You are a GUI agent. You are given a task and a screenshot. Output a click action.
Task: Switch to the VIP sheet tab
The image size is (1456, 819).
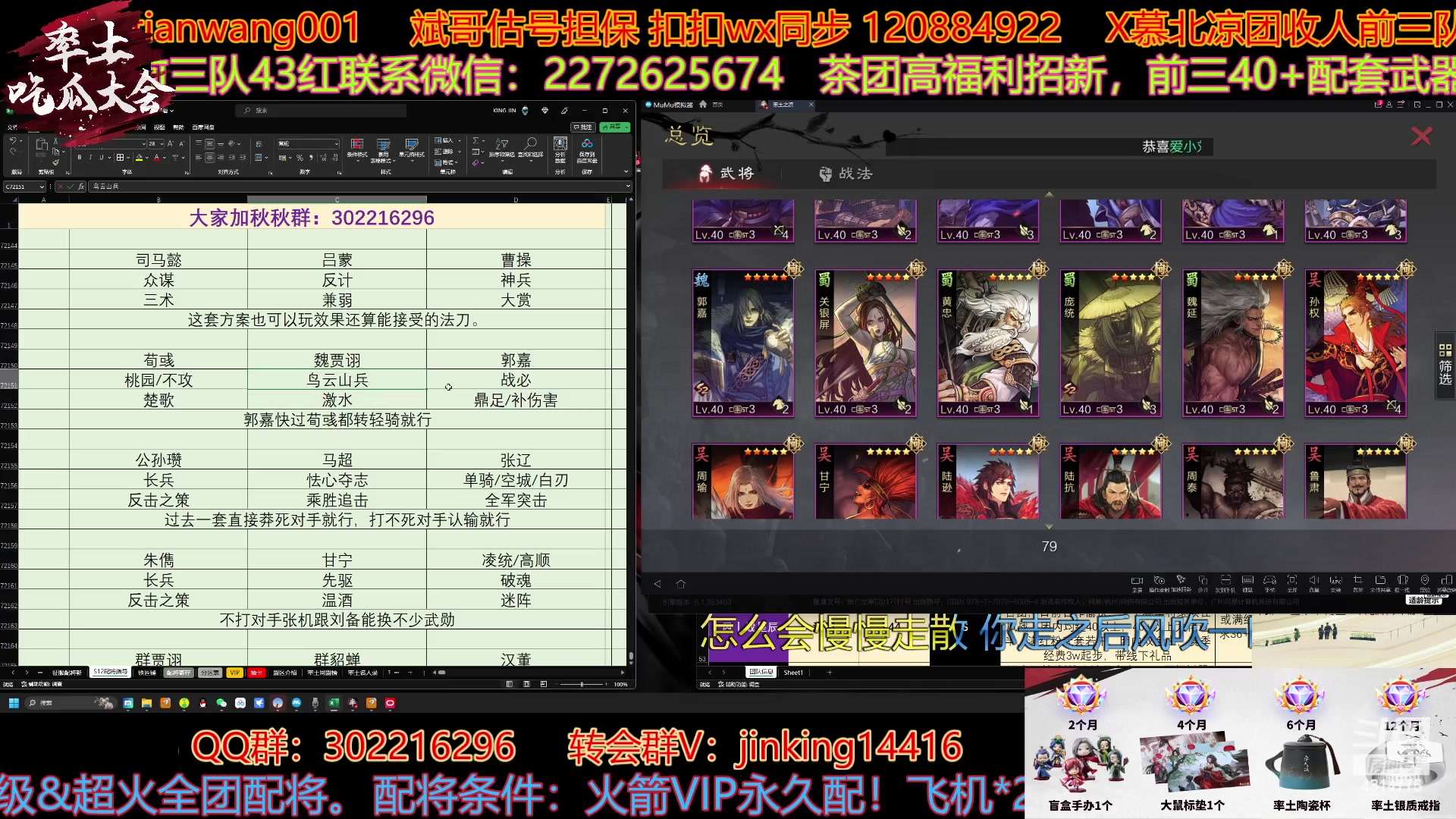click(234, 673)
